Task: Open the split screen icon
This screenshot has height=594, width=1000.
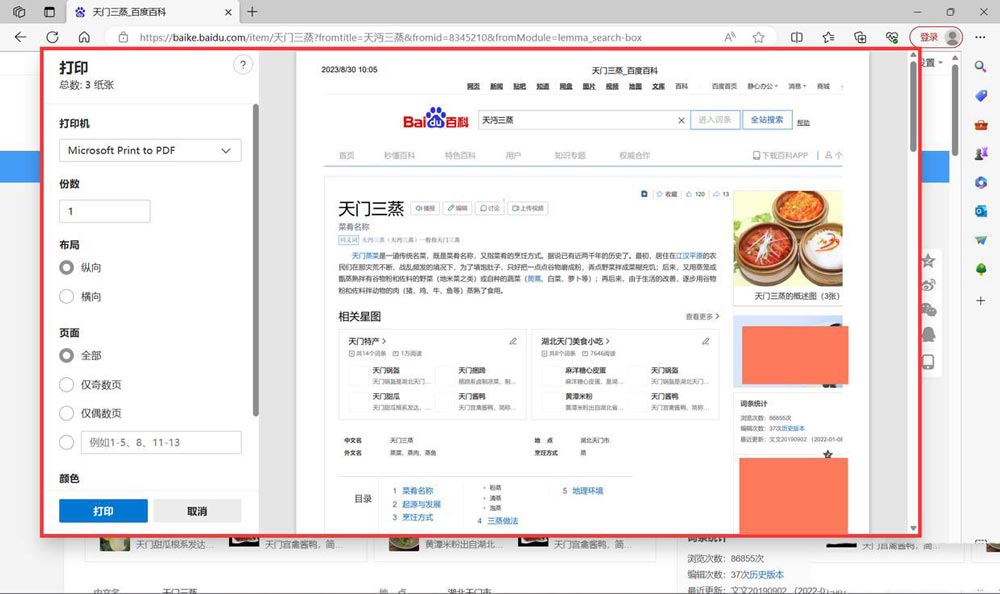Action: click(x=797, y=37)
